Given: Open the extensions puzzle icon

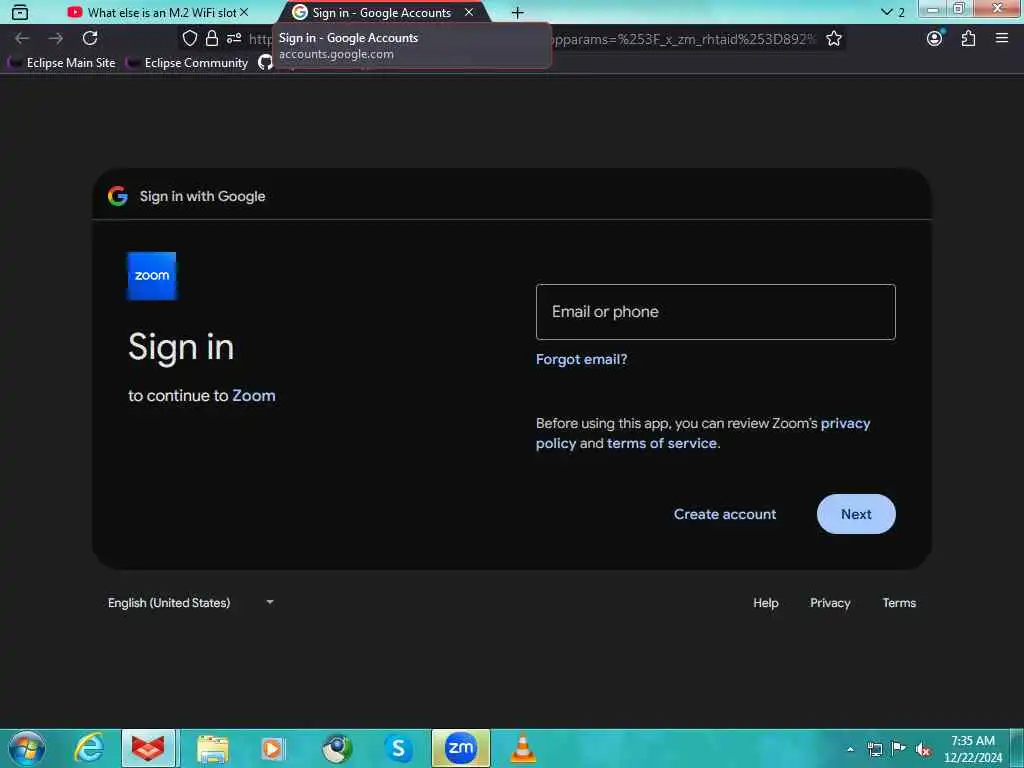Looking at the screenshot, I should (x=968, y=39).
